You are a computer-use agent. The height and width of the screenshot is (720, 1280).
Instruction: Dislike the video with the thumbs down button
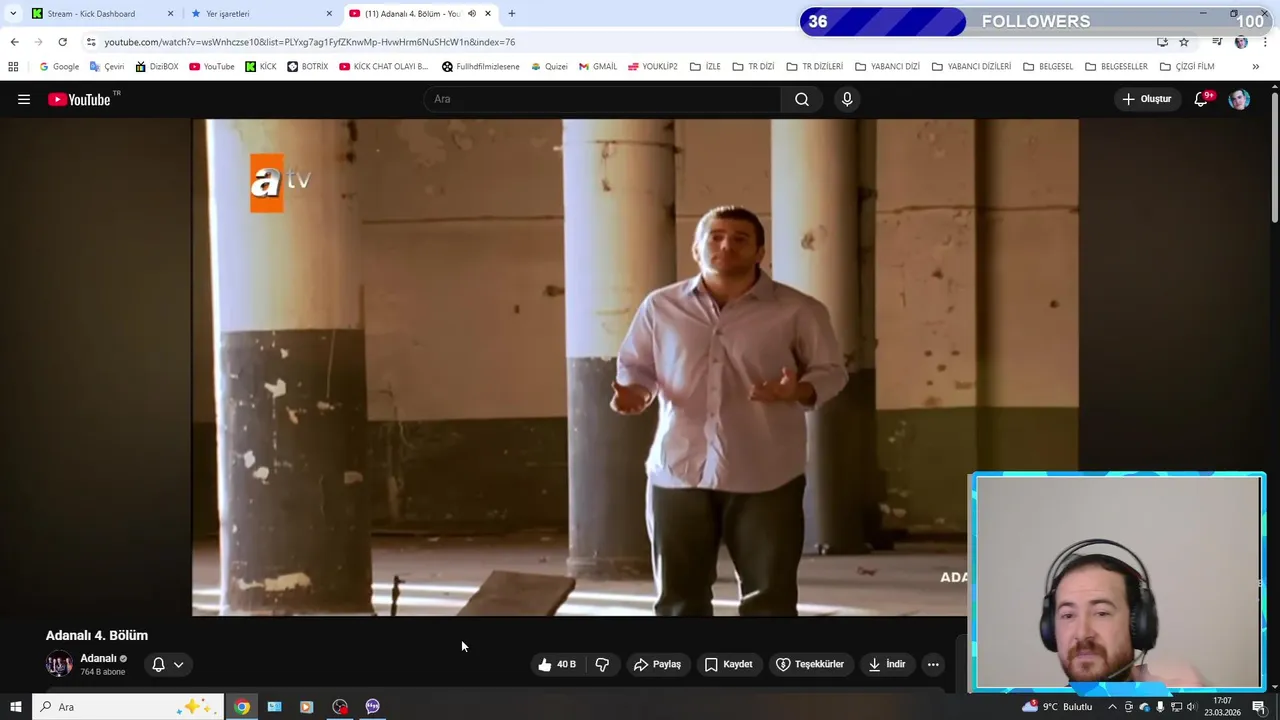pyautogui.click(x=602, y=664)
